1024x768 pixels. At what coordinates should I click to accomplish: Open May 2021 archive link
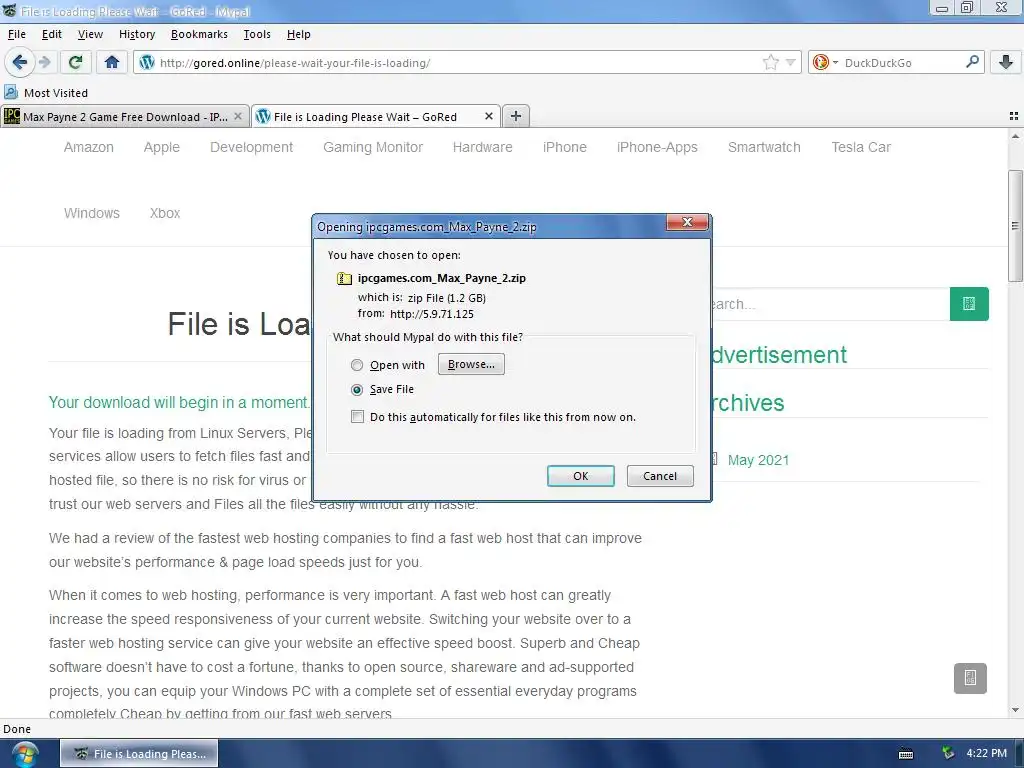point(758,460)
